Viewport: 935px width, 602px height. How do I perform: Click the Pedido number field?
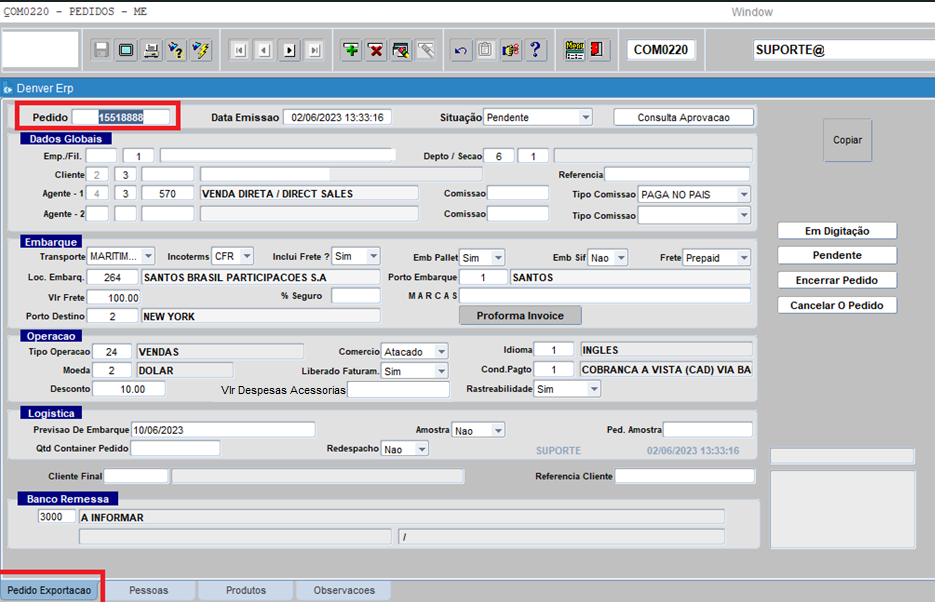[121, 117]
